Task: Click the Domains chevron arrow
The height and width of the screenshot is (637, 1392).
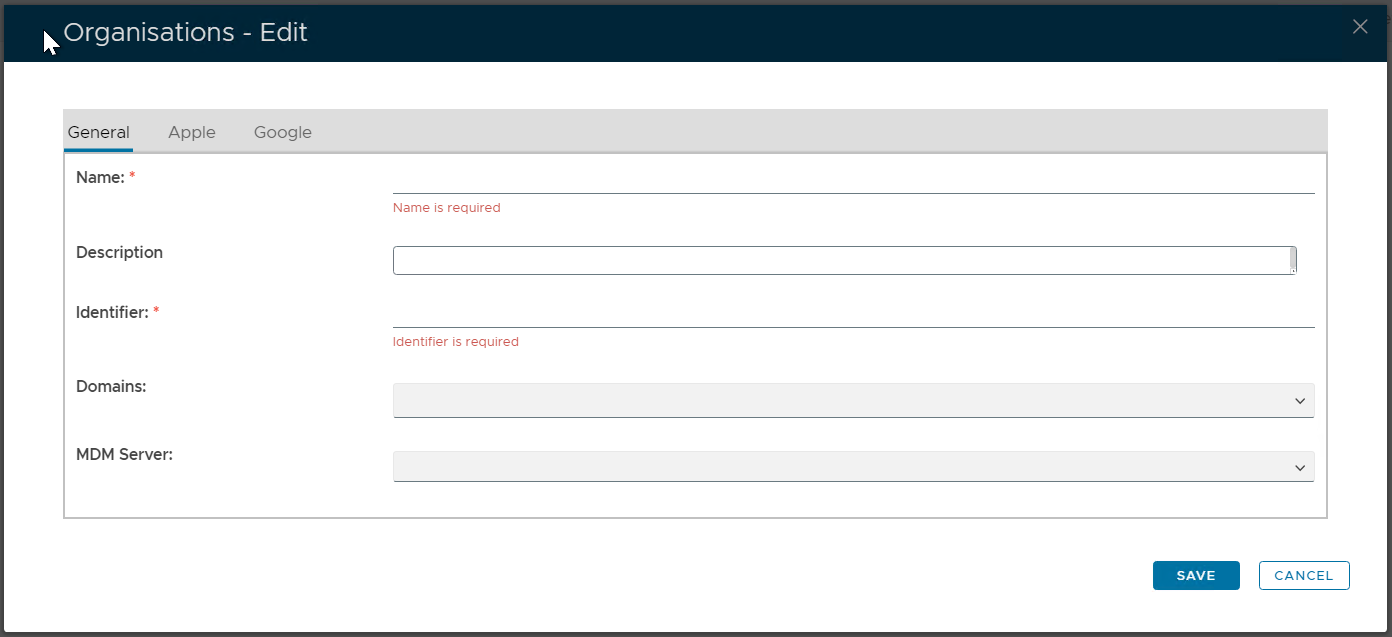Action: [1300, 401]
